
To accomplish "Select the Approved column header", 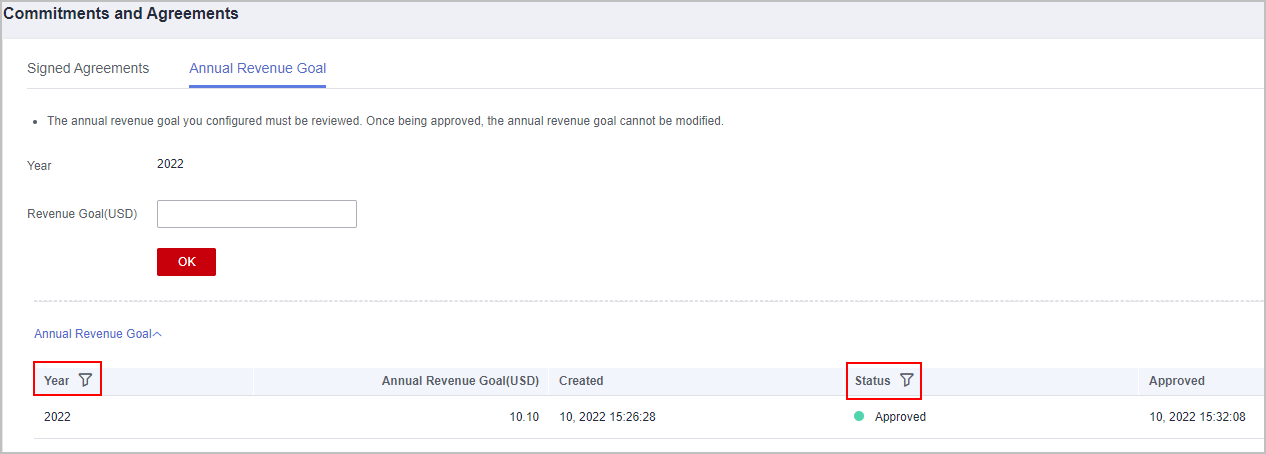I will [1176, 381].
